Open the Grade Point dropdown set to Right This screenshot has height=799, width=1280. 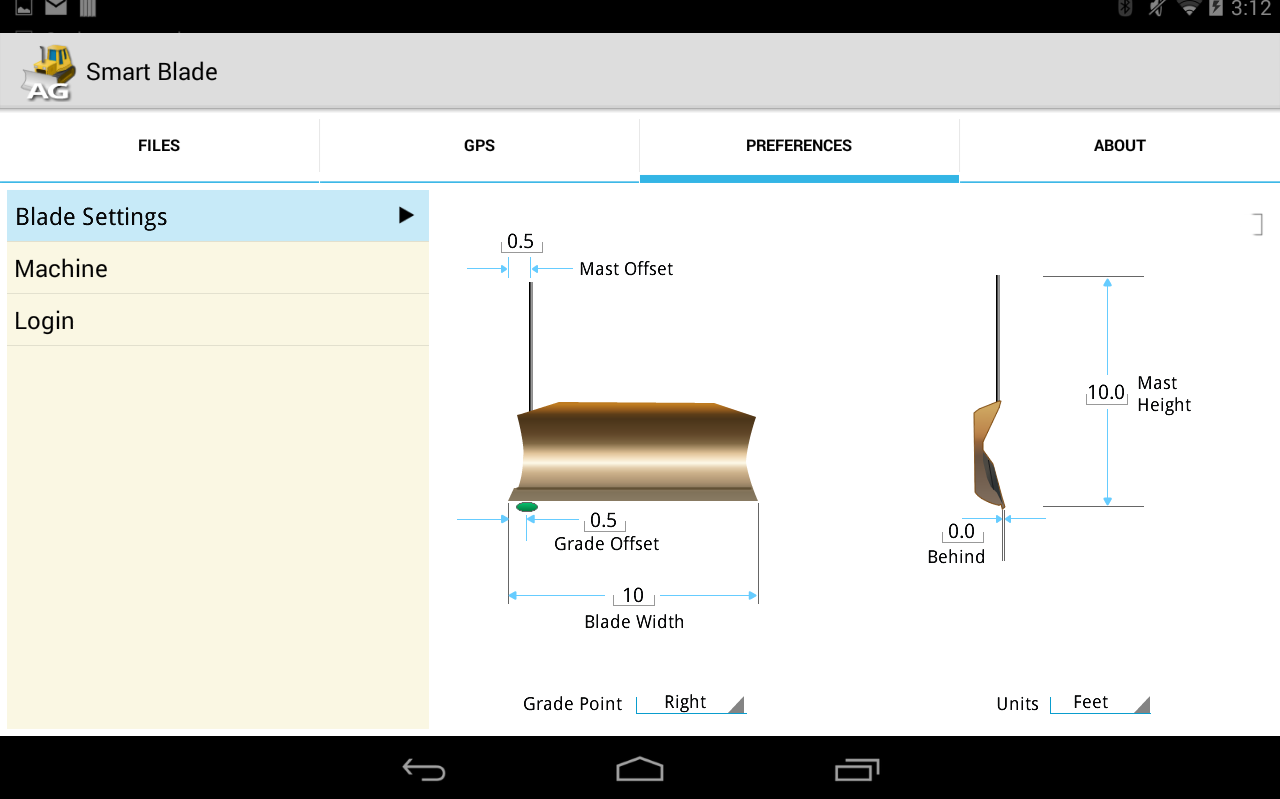coord(690,703)
